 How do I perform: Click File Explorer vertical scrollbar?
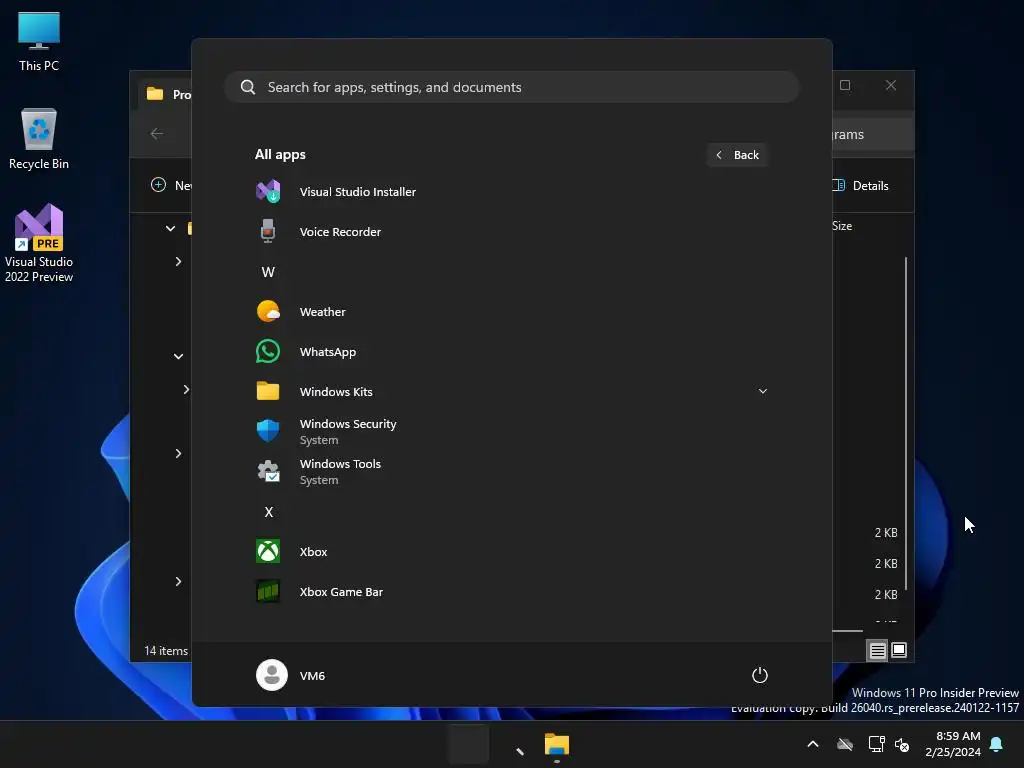pos(906,423)
